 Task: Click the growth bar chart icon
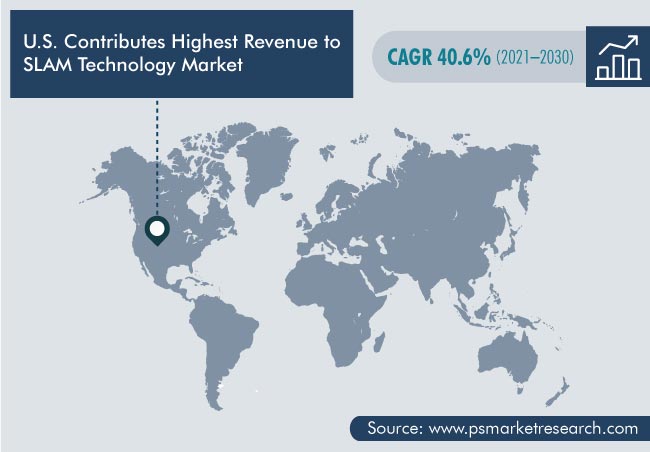618,57
